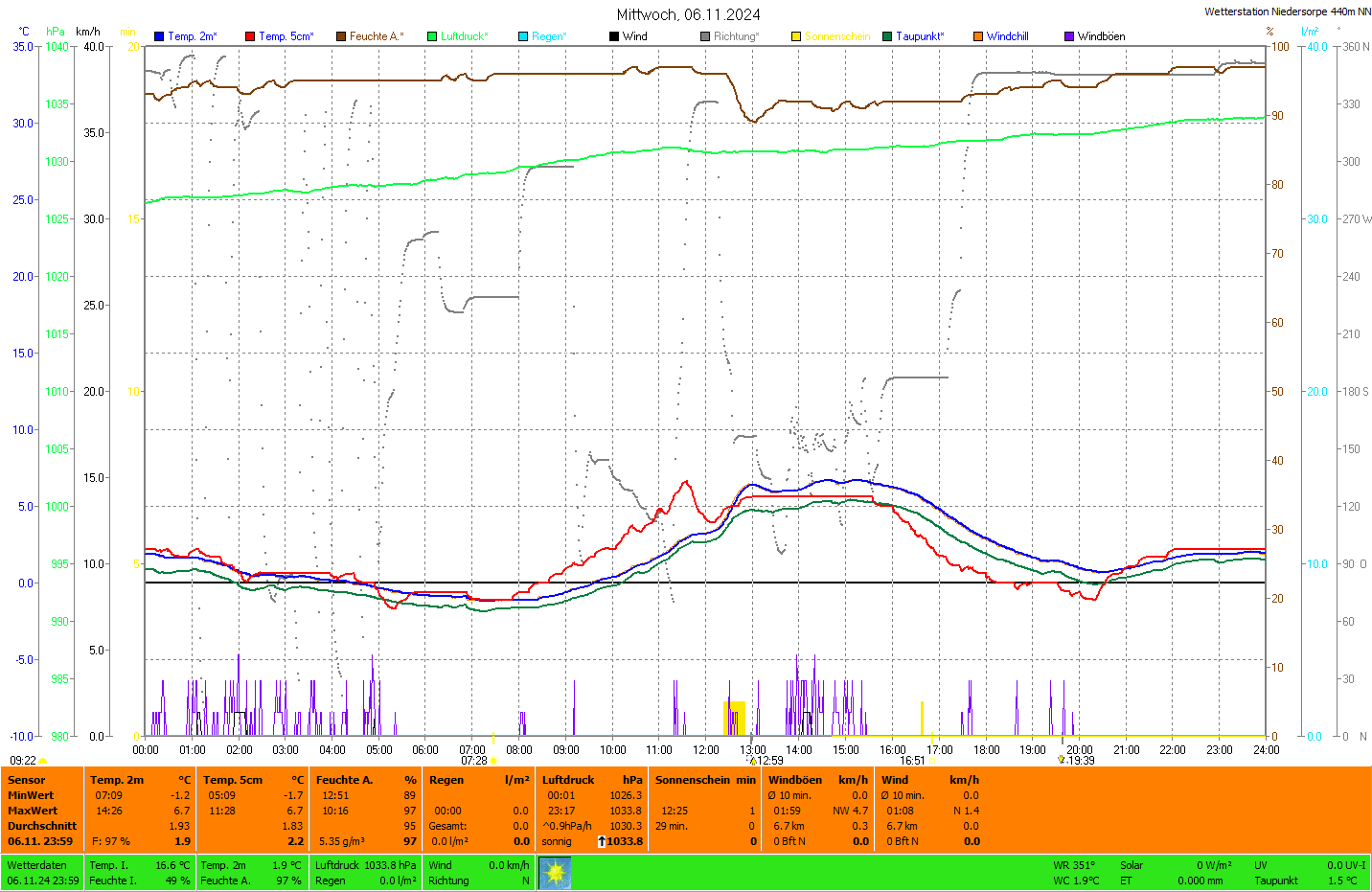Image resolution: width=1372 pixels, height=892 pixels.
Task: Click the yellow marker next to 16:51
Action: [931, 761]
